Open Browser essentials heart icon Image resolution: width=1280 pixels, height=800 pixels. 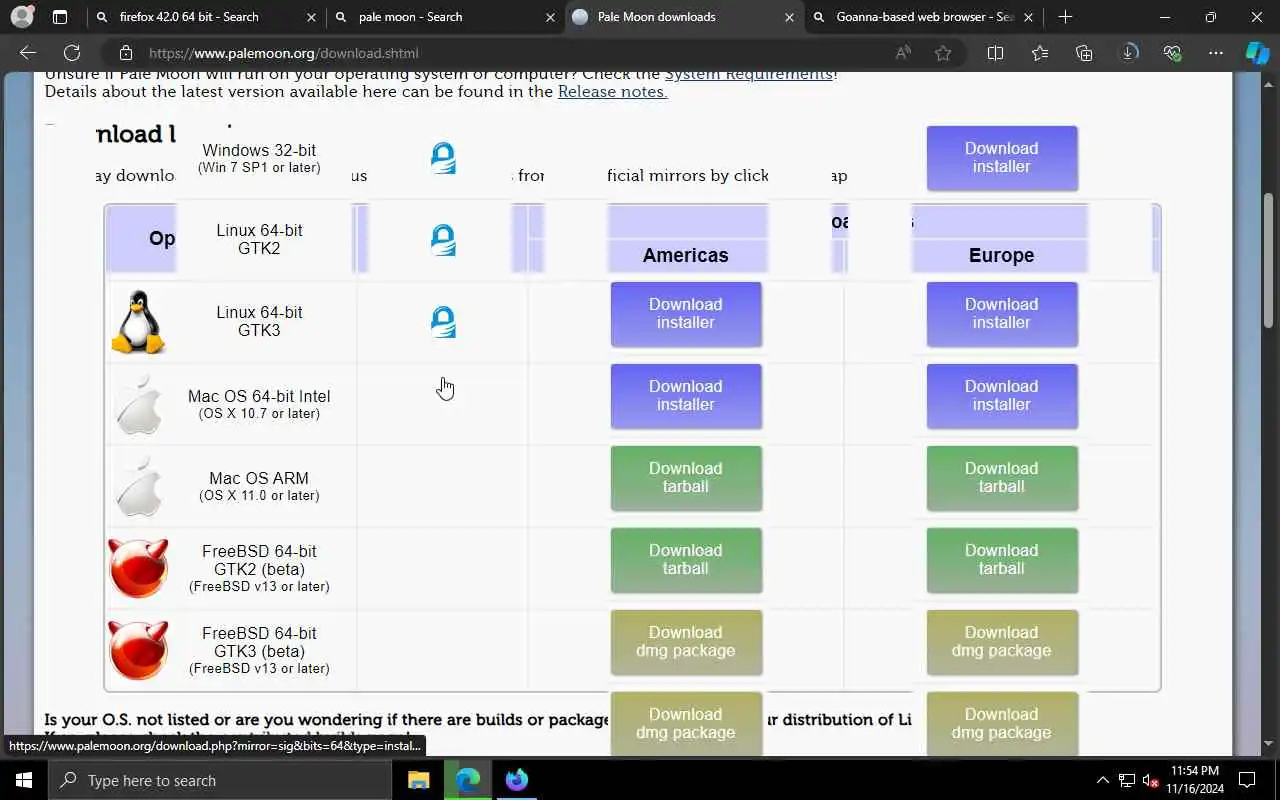pyautogui.click(x=1173, y=53)
